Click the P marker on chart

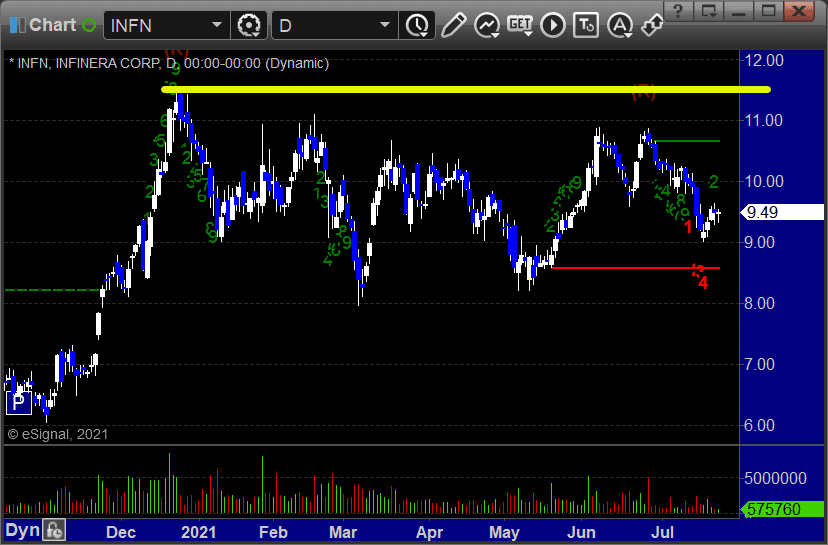pos(18,403)
